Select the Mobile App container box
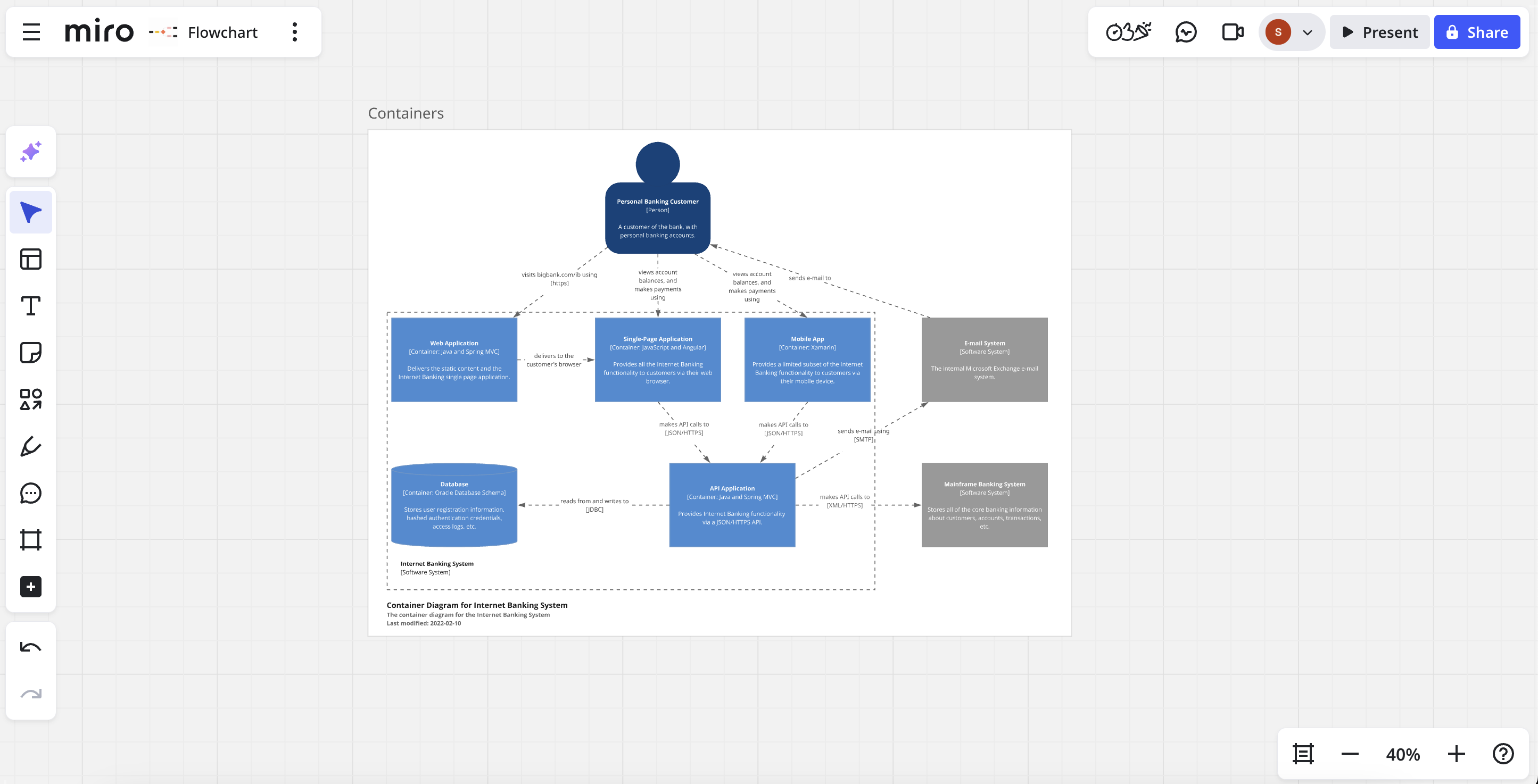The image size is (1538, 784). pyautogui.click(x=807, y=360)
